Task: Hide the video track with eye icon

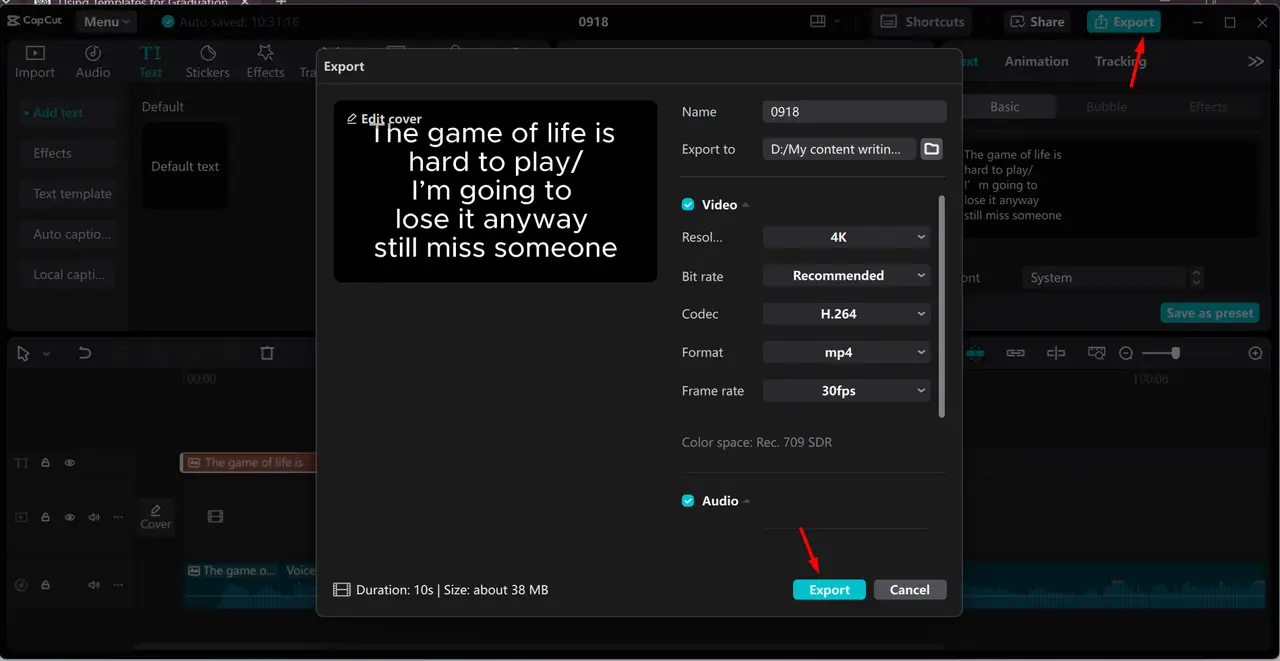Action: [70, 517]
